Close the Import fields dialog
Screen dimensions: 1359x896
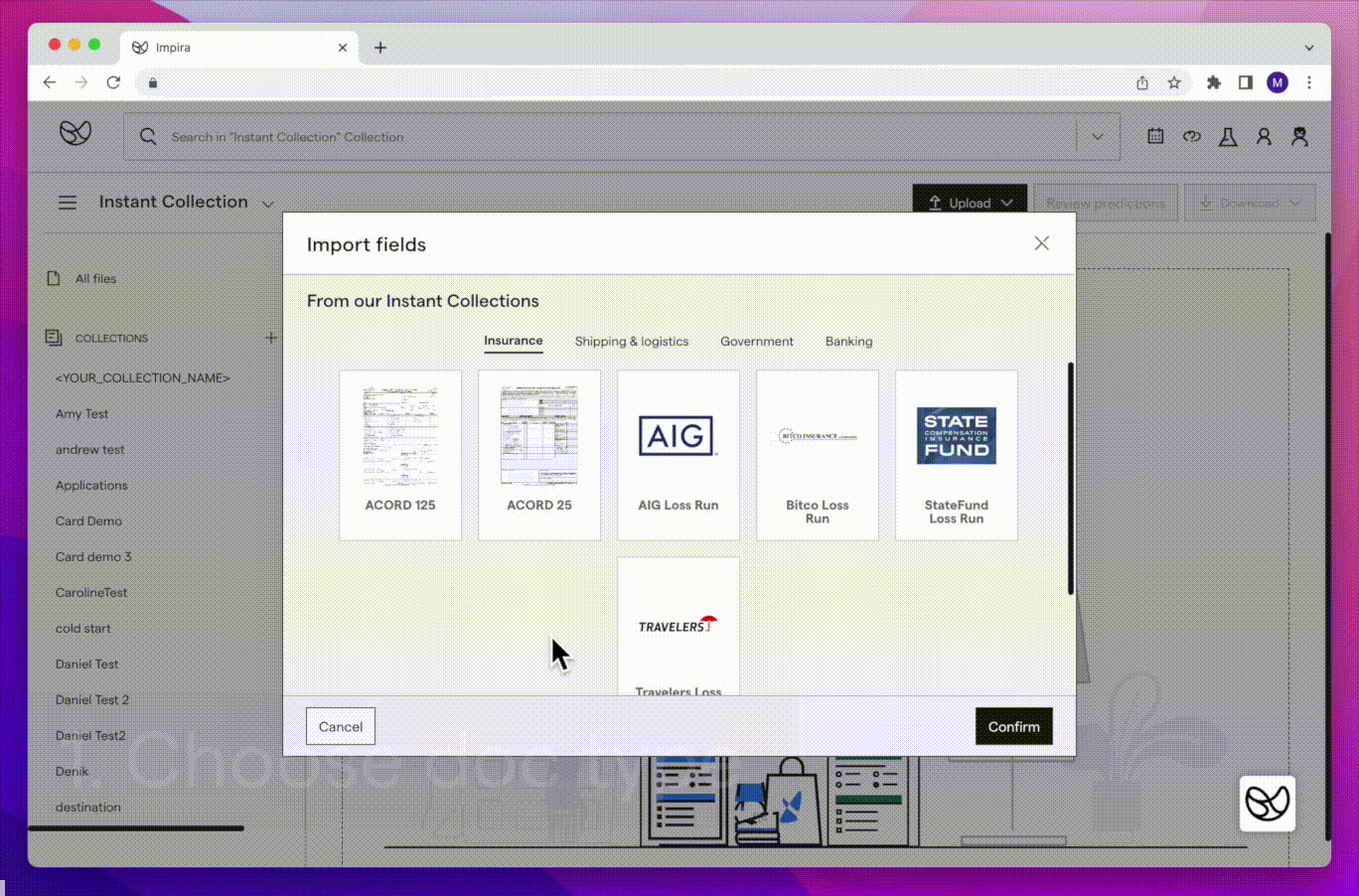1042,243
